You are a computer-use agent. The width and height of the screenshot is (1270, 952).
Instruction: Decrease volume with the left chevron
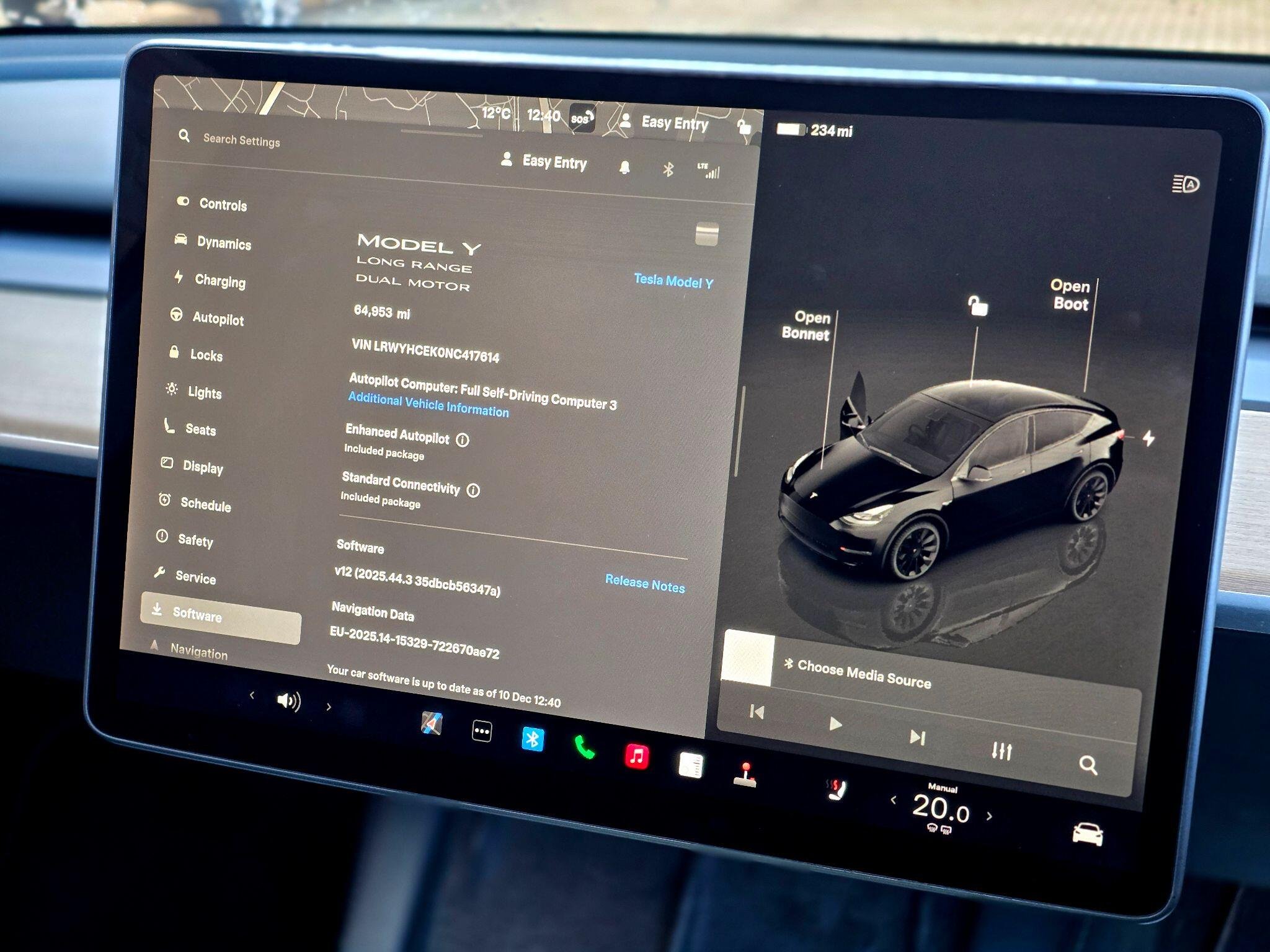pos(252,695)
